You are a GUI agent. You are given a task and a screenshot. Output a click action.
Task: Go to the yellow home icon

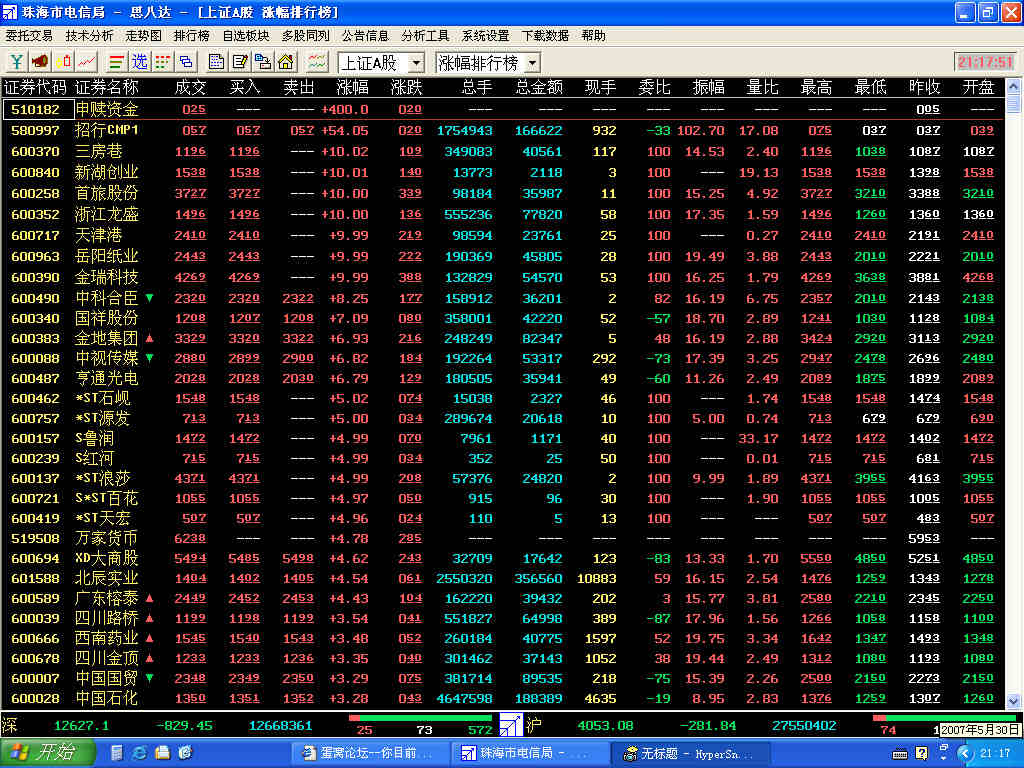(x=285, y=62)
